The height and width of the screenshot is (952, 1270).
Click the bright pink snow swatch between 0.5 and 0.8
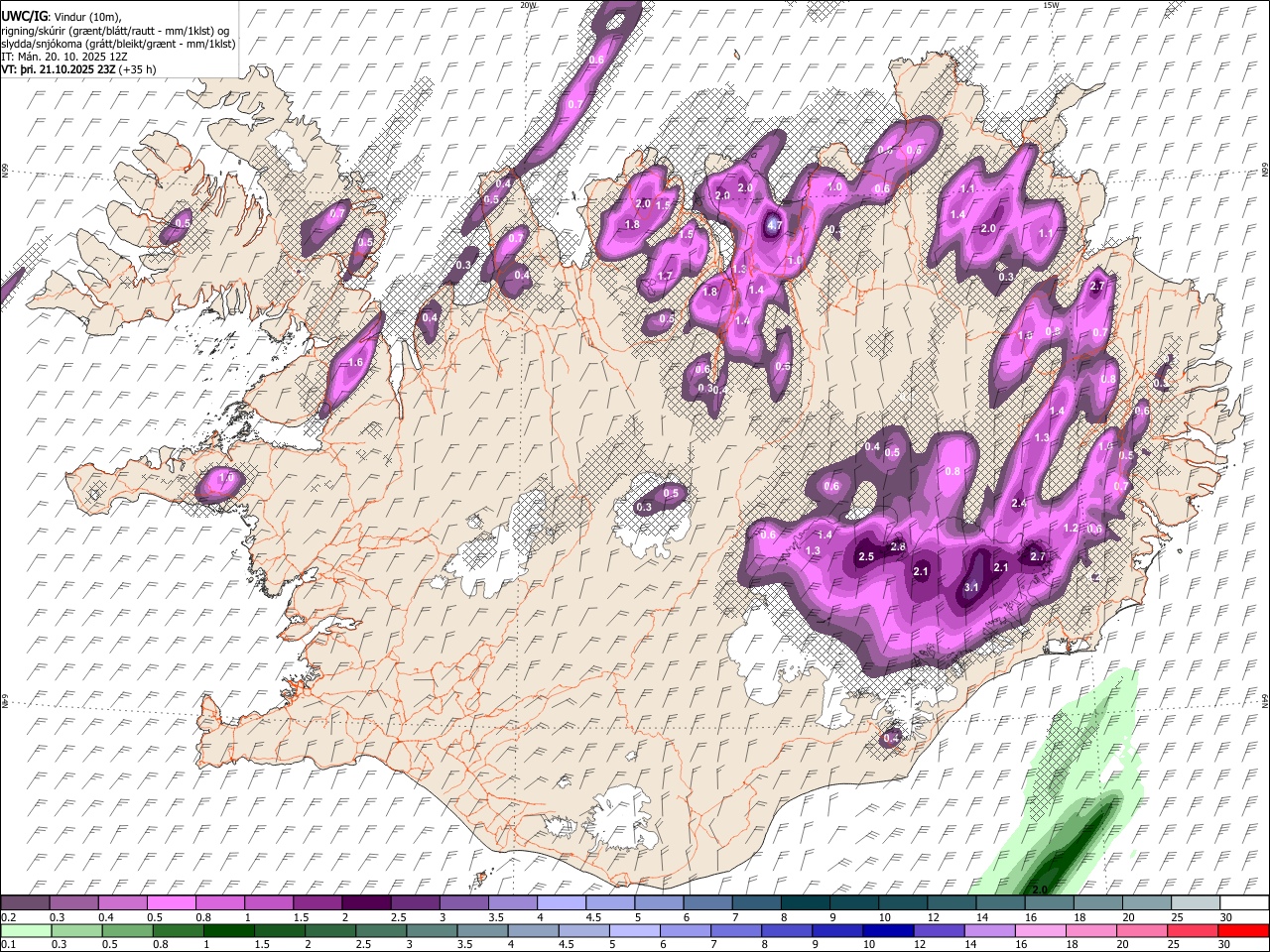[x=171, y=902]
